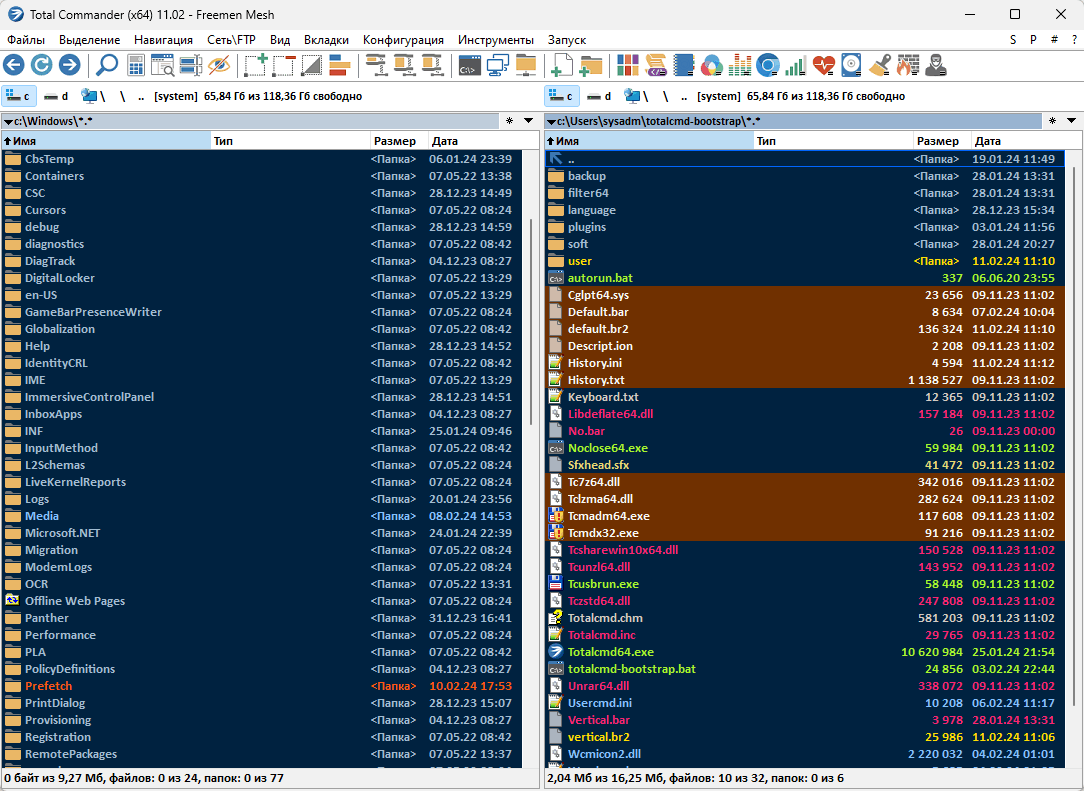Select the Prefetch folder in left panel
This screenshot has height=791, width=1084.
pyautogui.click(x=48, y=686)
